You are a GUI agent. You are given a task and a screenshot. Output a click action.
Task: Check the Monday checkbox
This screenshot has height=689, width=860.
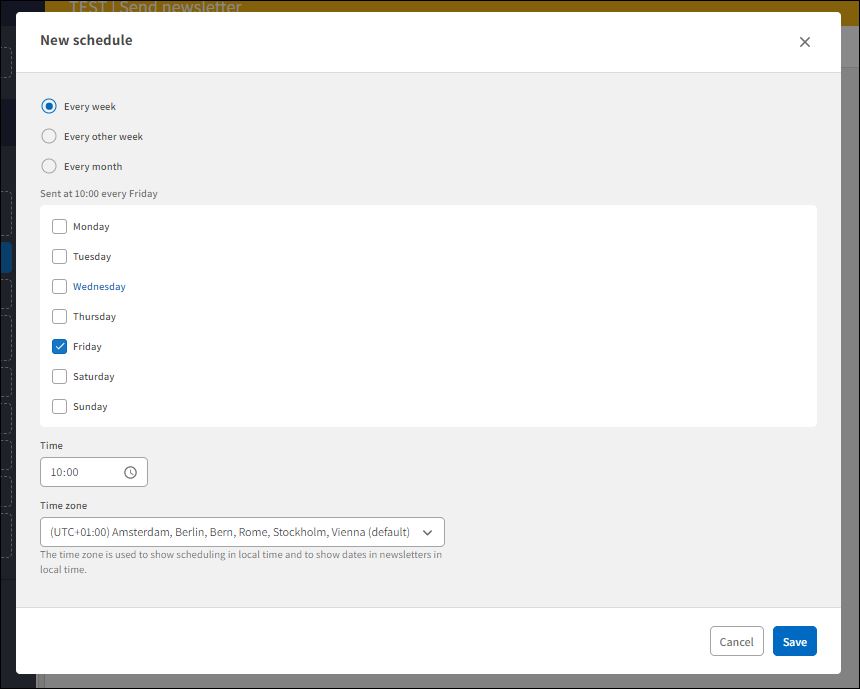tap(59, 226)
